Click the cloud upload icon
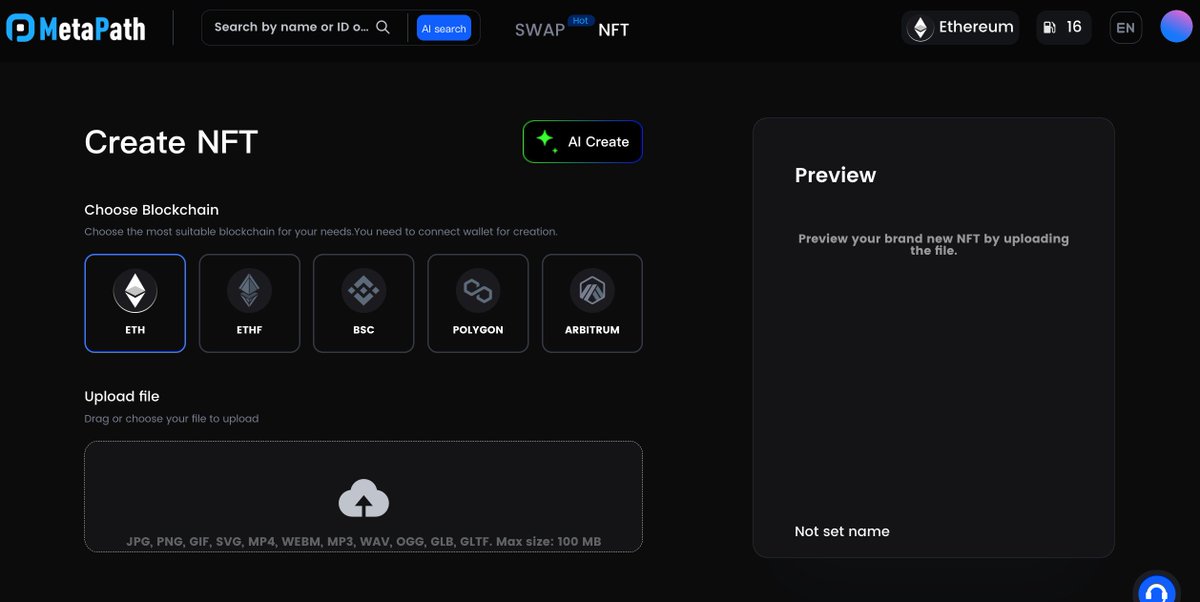 click(364, 498)
